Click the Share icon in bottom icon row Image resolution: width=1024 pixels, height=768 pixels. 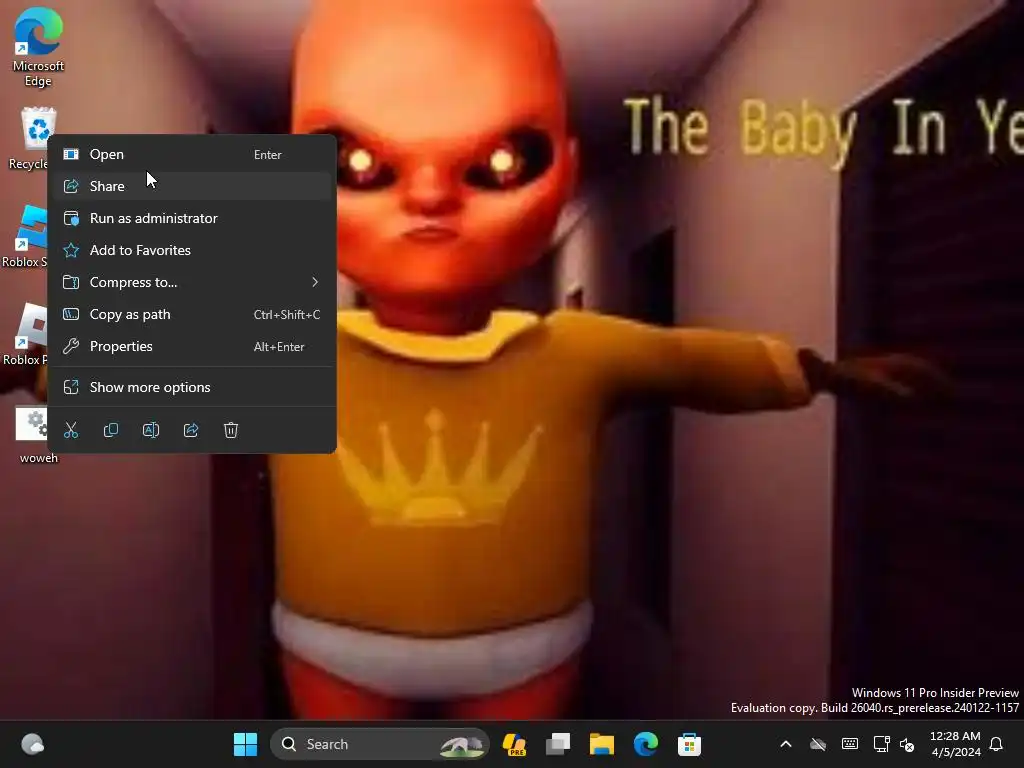coord(191,430)
